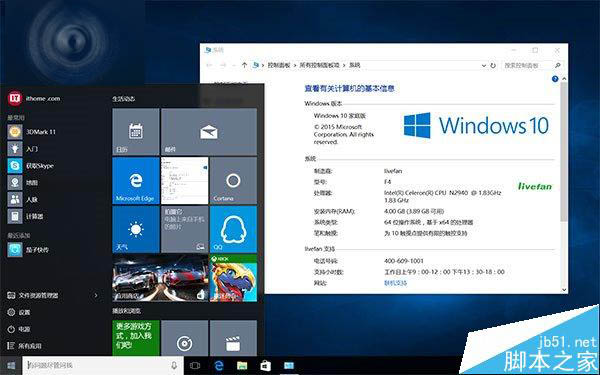The height and width of the screenshot is (375, 600).
Task: Click scroll up arrow in System window
Action: 564,79
